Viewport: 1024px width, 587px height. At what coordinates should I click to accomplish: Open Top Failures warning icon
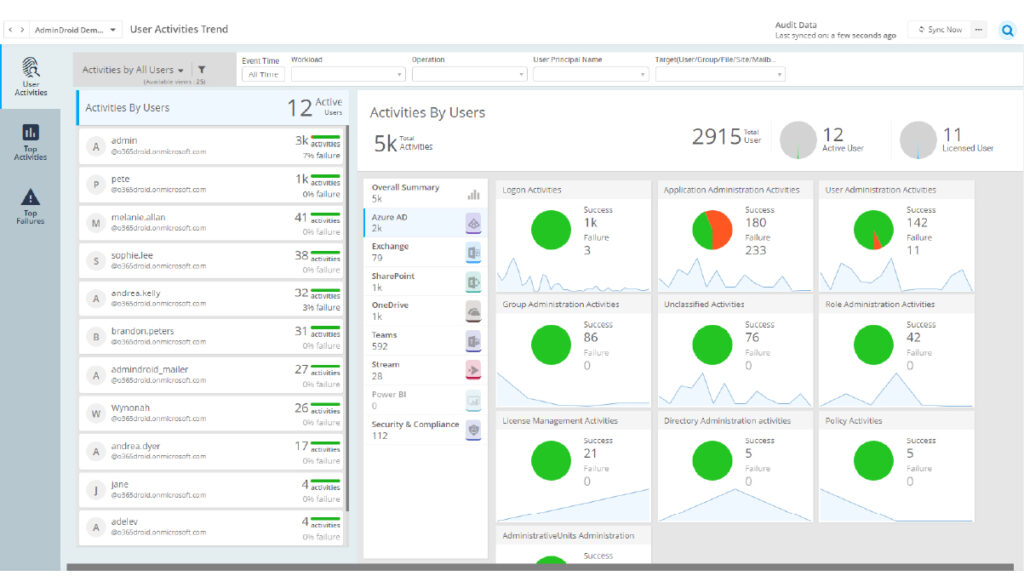30,205
